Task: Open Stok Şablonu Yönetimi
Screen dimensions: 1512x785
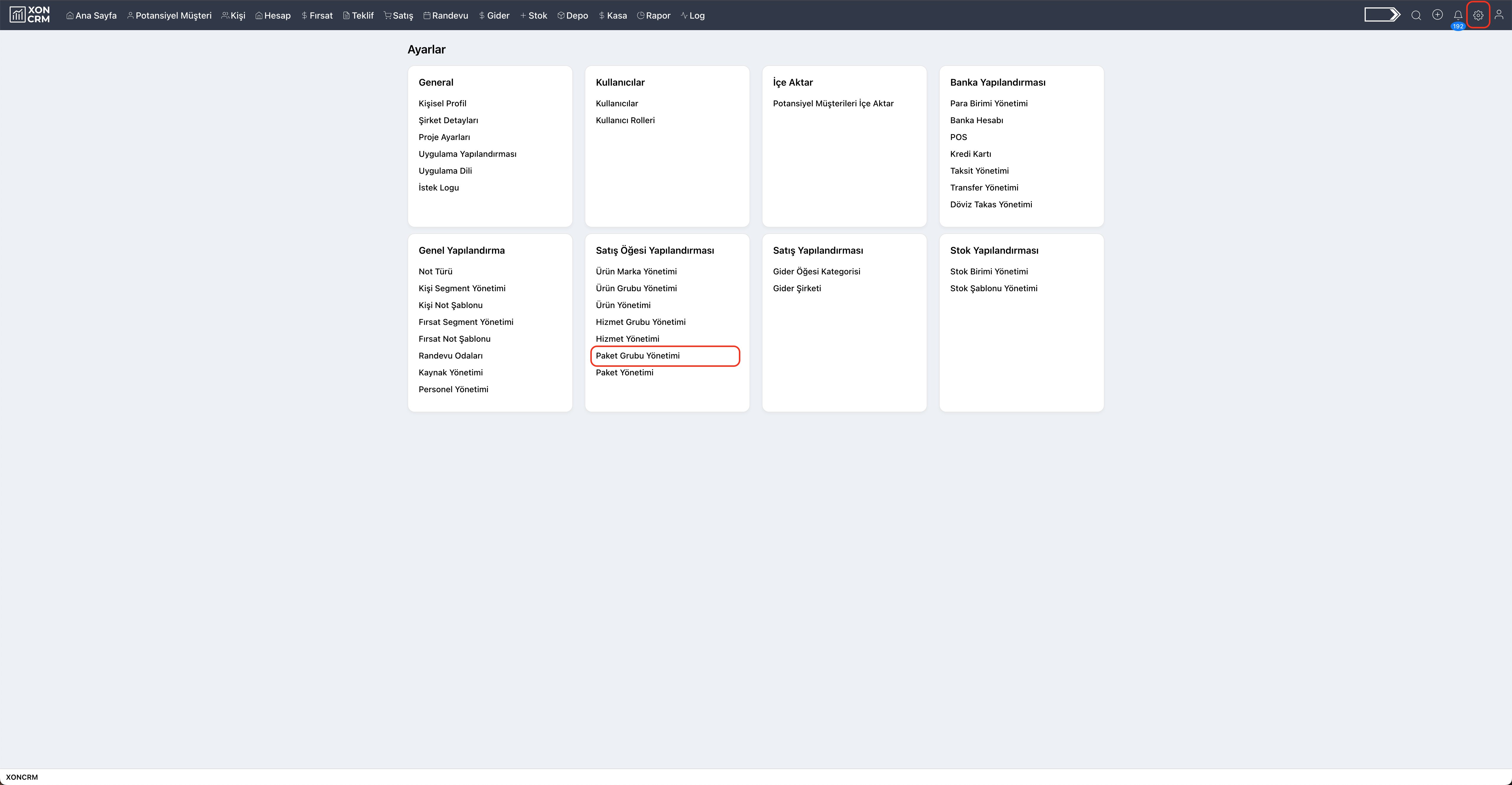Action: [994, 288]
